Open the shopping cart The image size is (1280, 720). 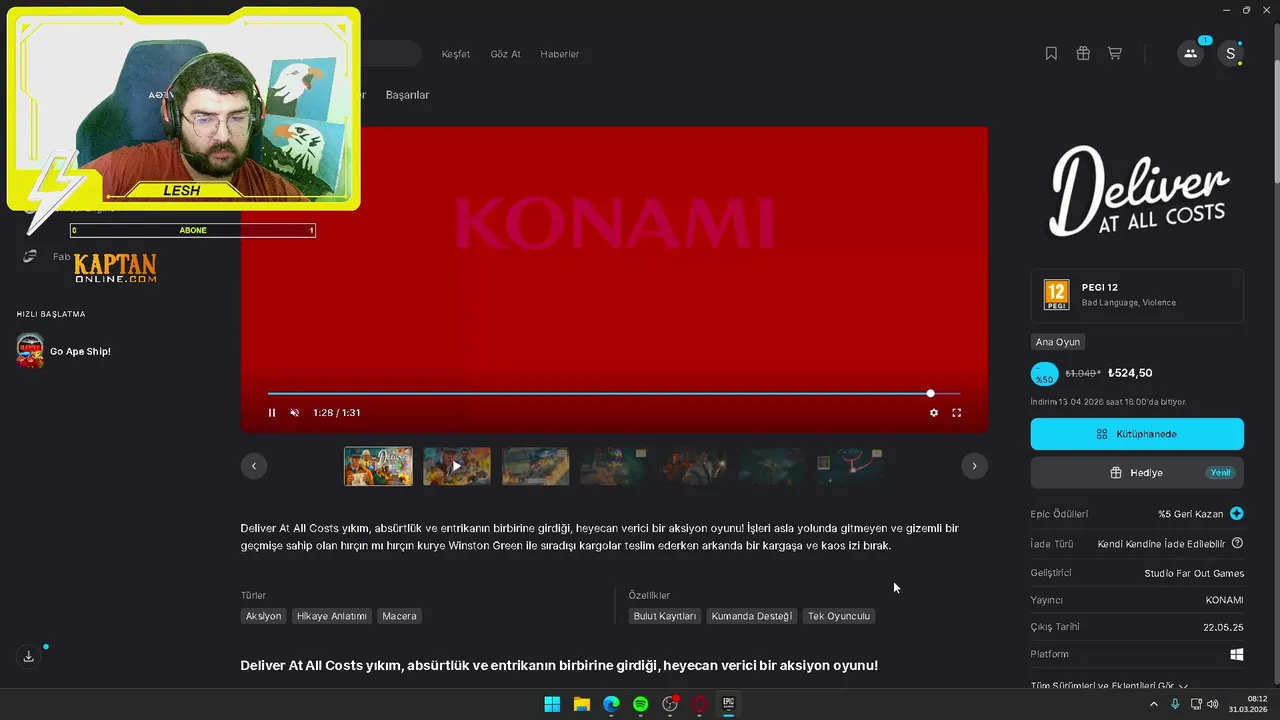pyautogui.click(x=1115, y=54)
